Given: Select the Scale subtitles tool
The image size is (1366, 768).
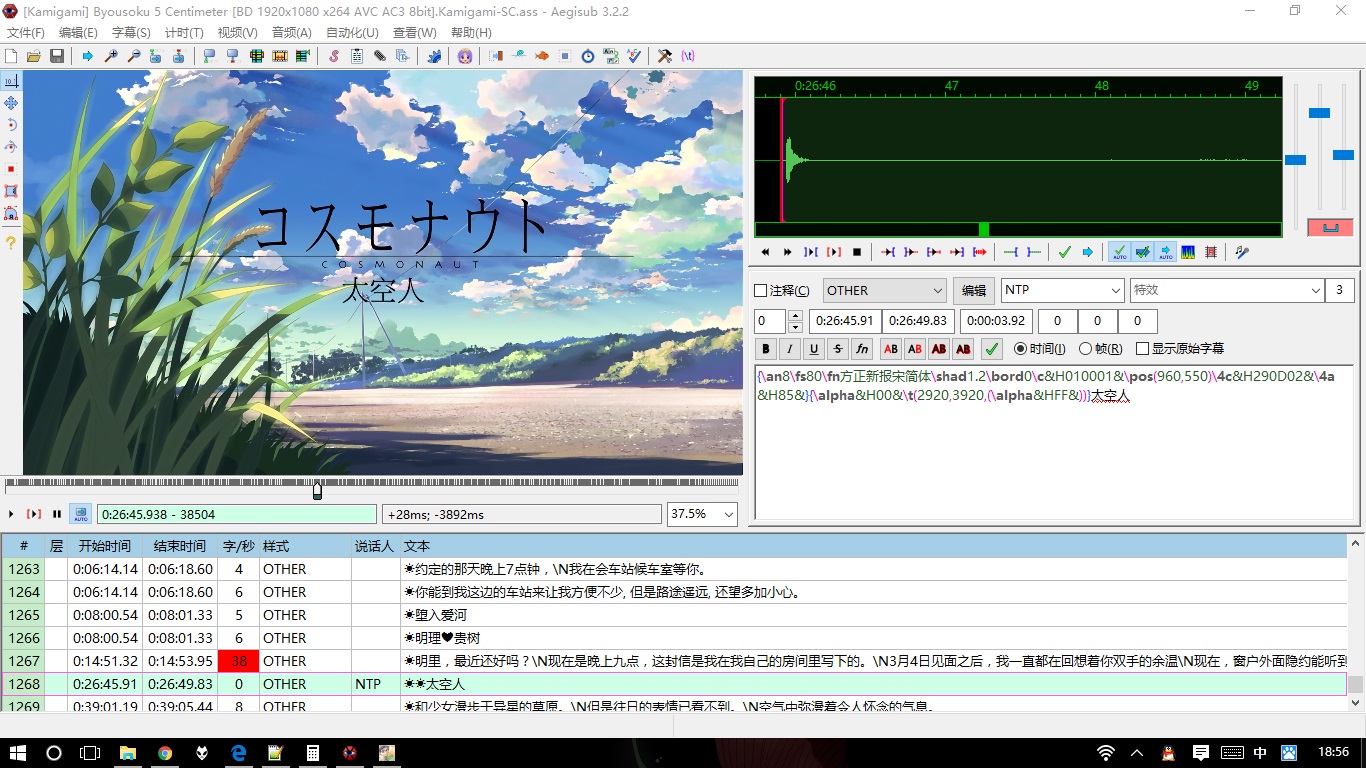Looking at the screenshot, I should click(11, 169).
